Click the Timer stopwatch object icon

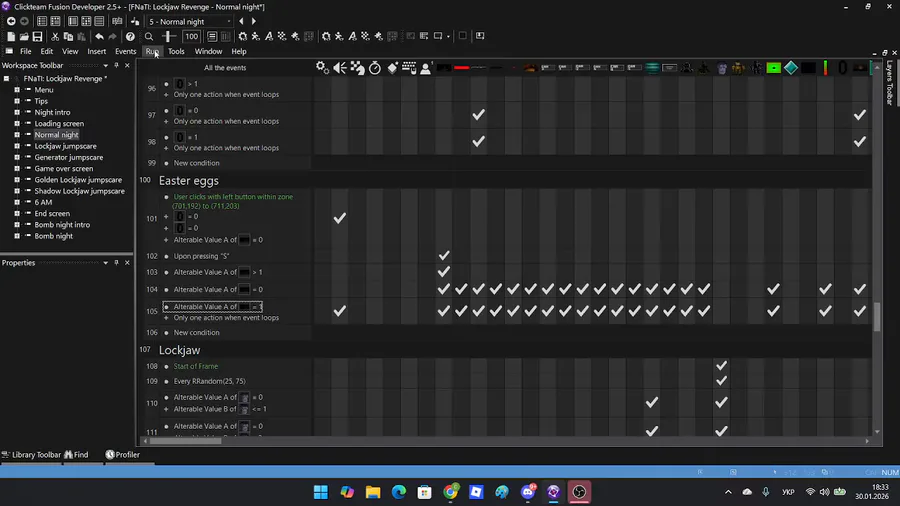(375, 68)
